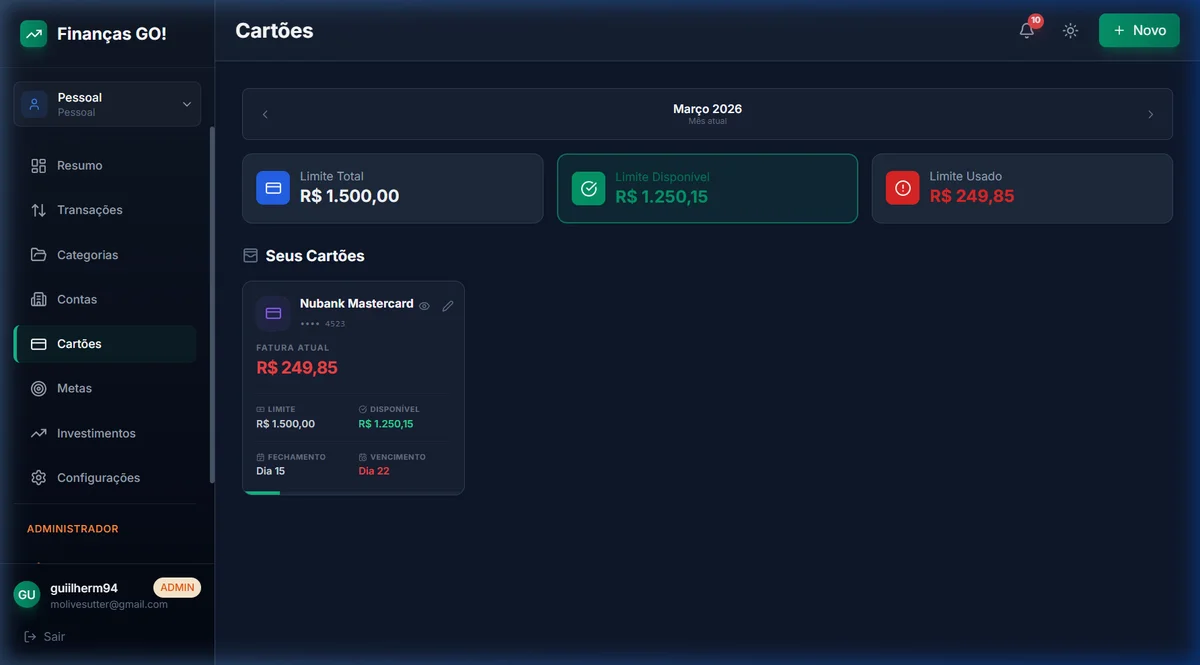The width and height of the screenshot is (1200, 665).
Task: Navigate to Metas in the sidebar
Action: 74,388
